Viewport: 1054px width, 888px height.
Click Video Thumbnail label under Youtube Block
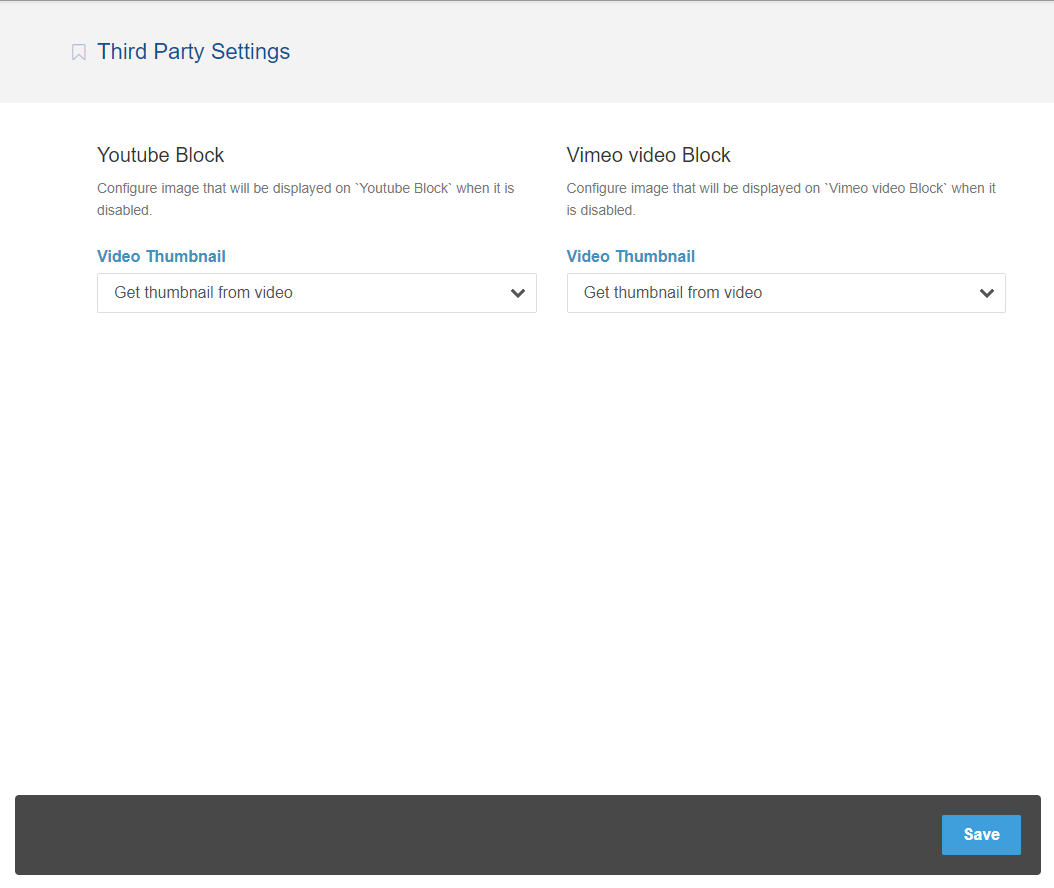(161, 256)
